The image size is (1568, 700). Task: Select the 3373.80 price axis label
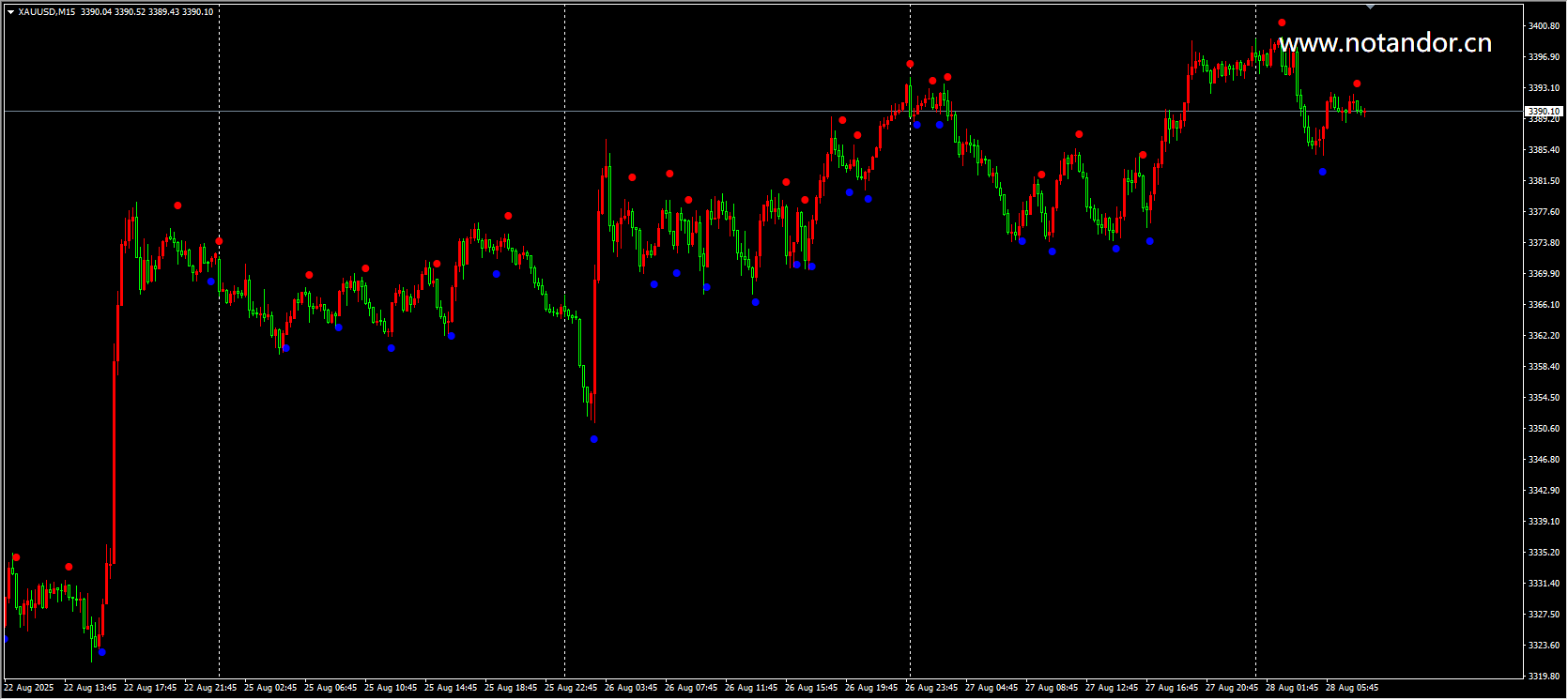(x=1544, y=243)
